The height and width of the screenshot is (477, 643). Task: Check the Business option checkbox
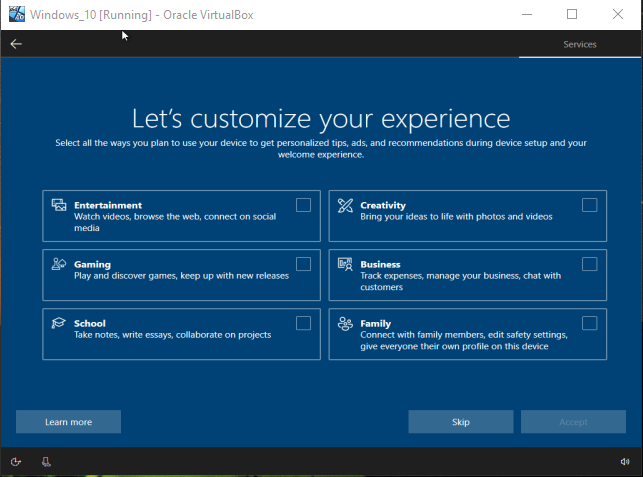[x=589, y=264]
